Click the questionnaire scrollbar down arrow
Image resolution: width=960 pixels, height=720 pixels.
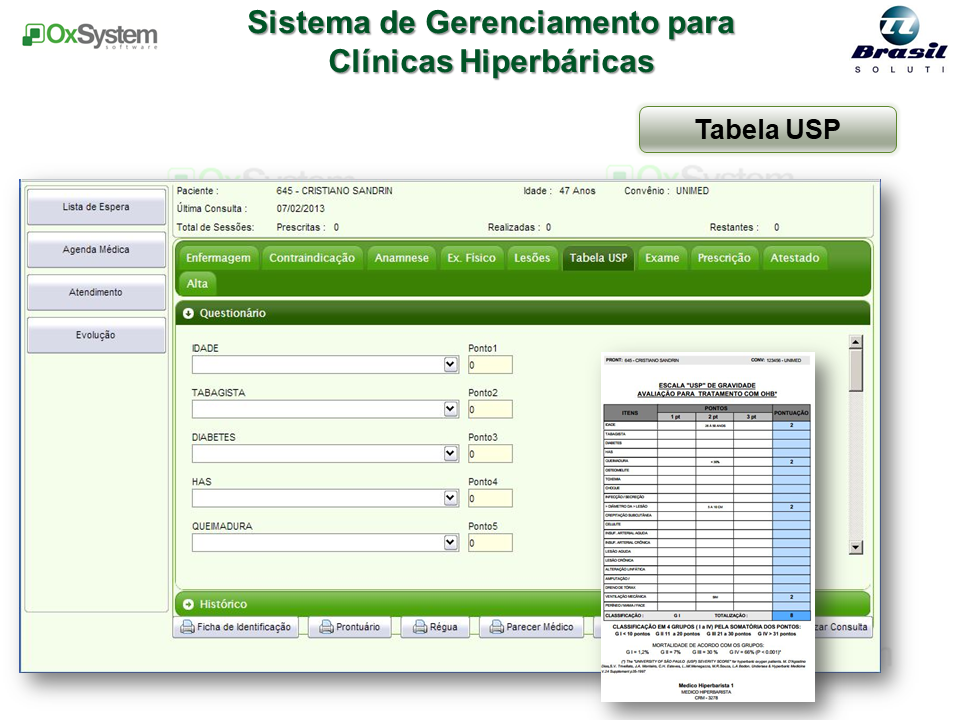pyautogui.click(x=855, y=547)
